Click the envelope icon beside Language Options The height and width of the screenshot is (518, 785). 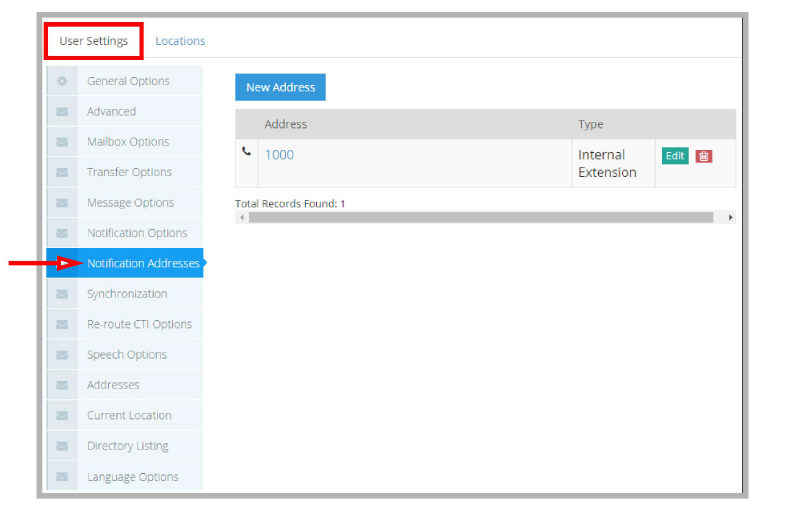point(62,477)
